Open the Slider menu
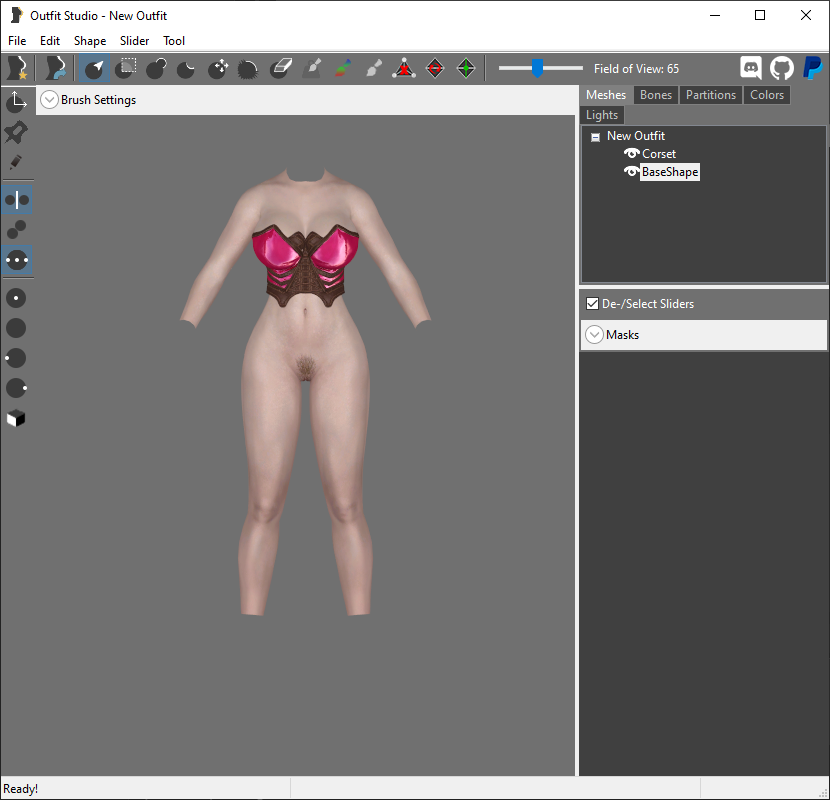 [134, 41]
